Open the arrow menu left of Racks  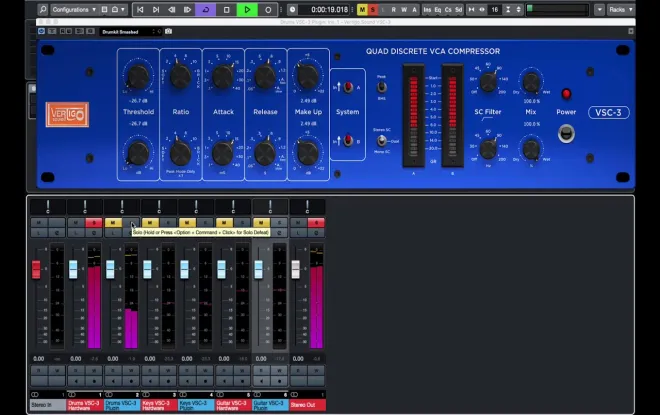tap(599, 9)
